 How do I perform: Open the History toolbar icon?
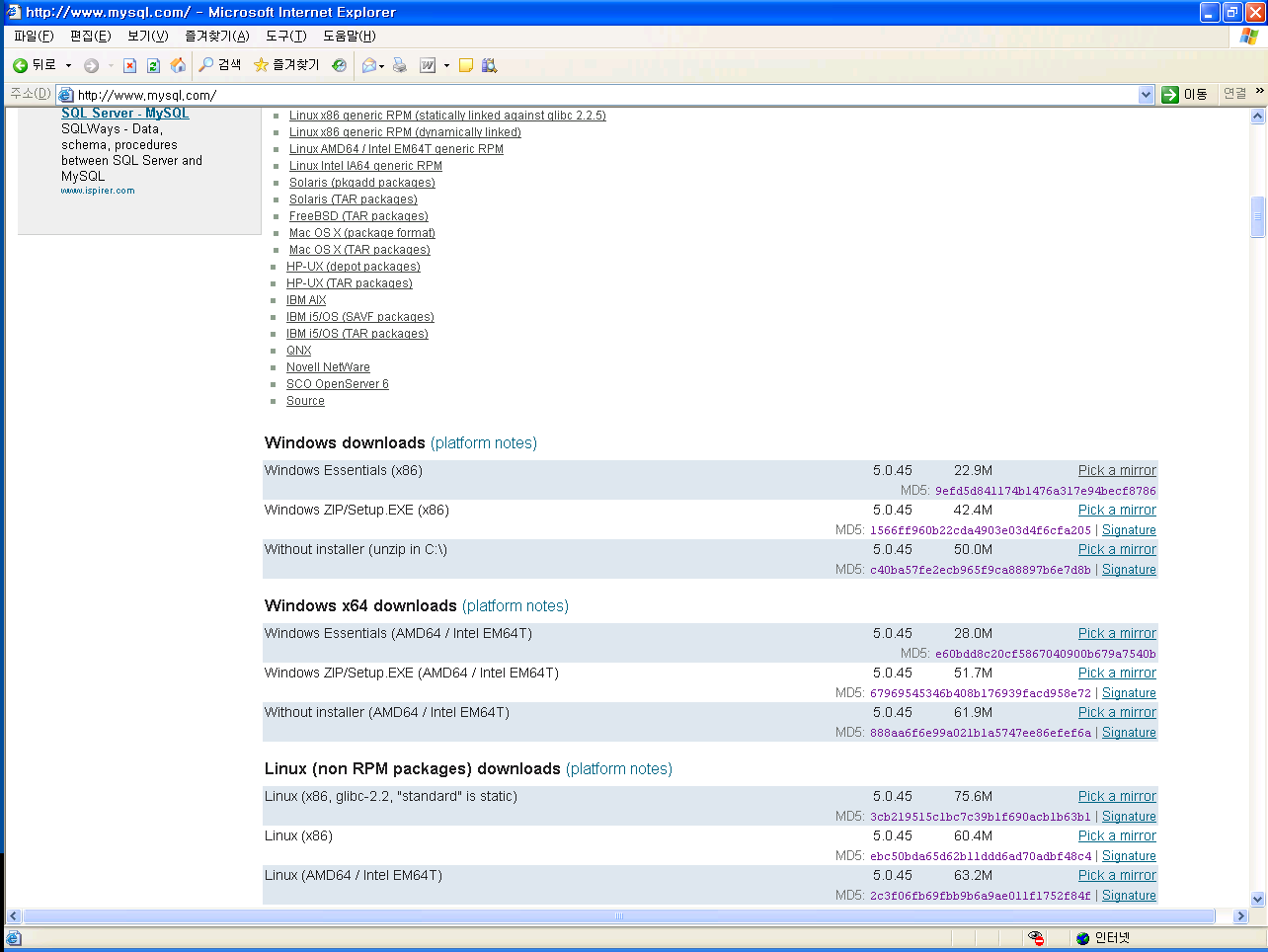339,65
